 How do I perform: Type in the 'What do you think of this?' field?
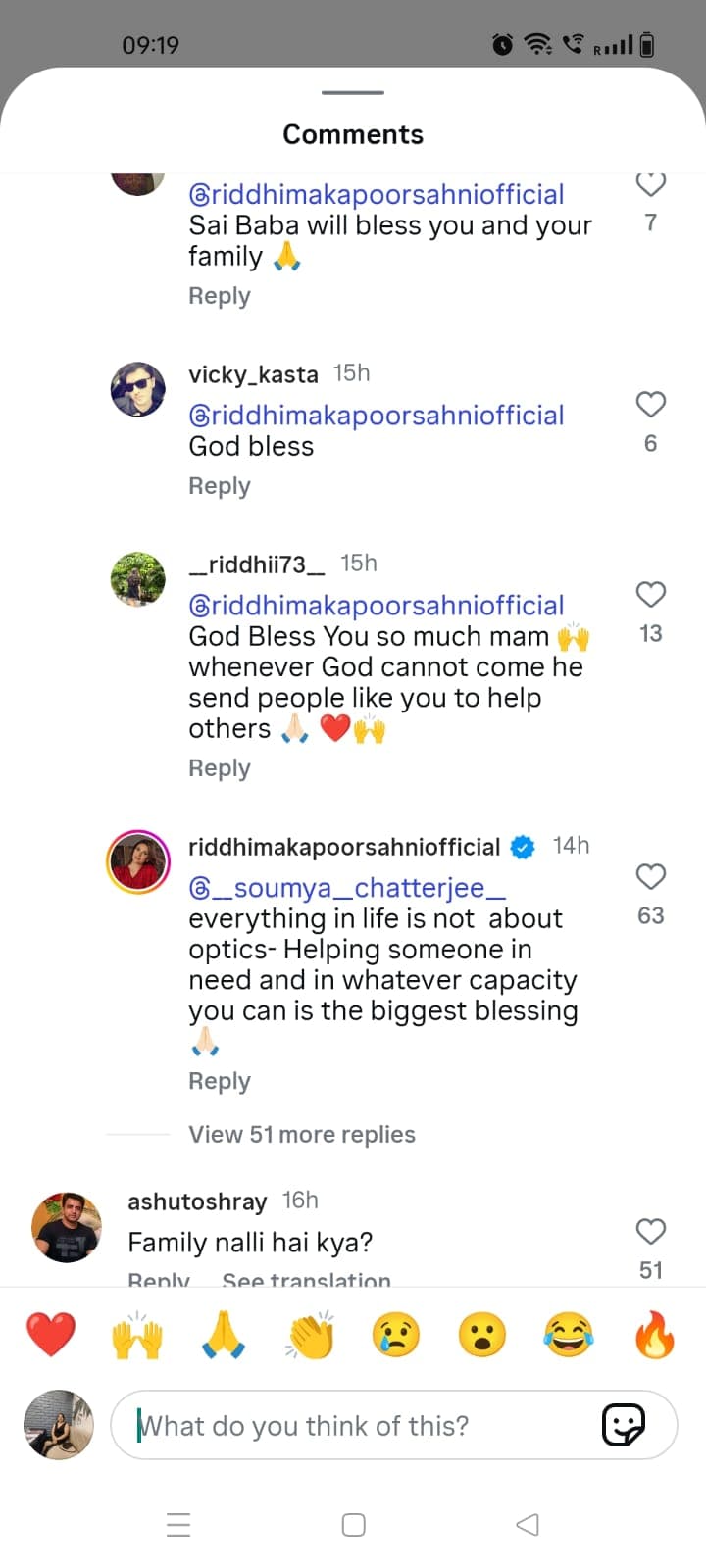pyautogui.click(x=363, y=1425)
